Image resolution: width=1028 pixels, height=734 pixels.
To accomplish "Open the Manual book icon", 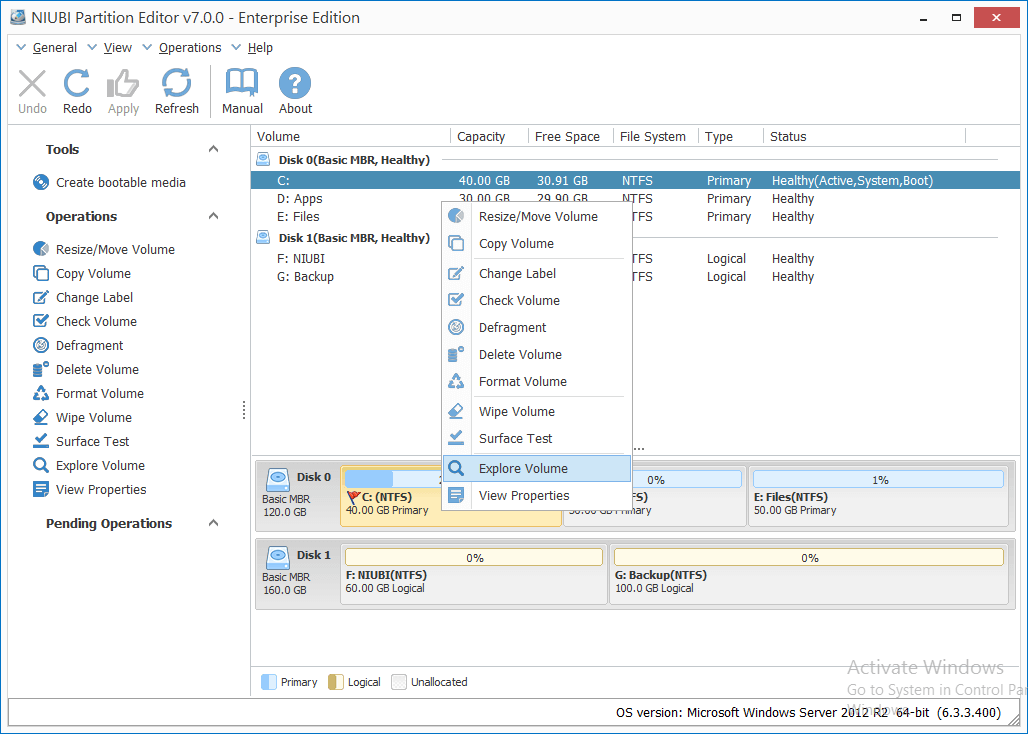I will tap(242, 84).
